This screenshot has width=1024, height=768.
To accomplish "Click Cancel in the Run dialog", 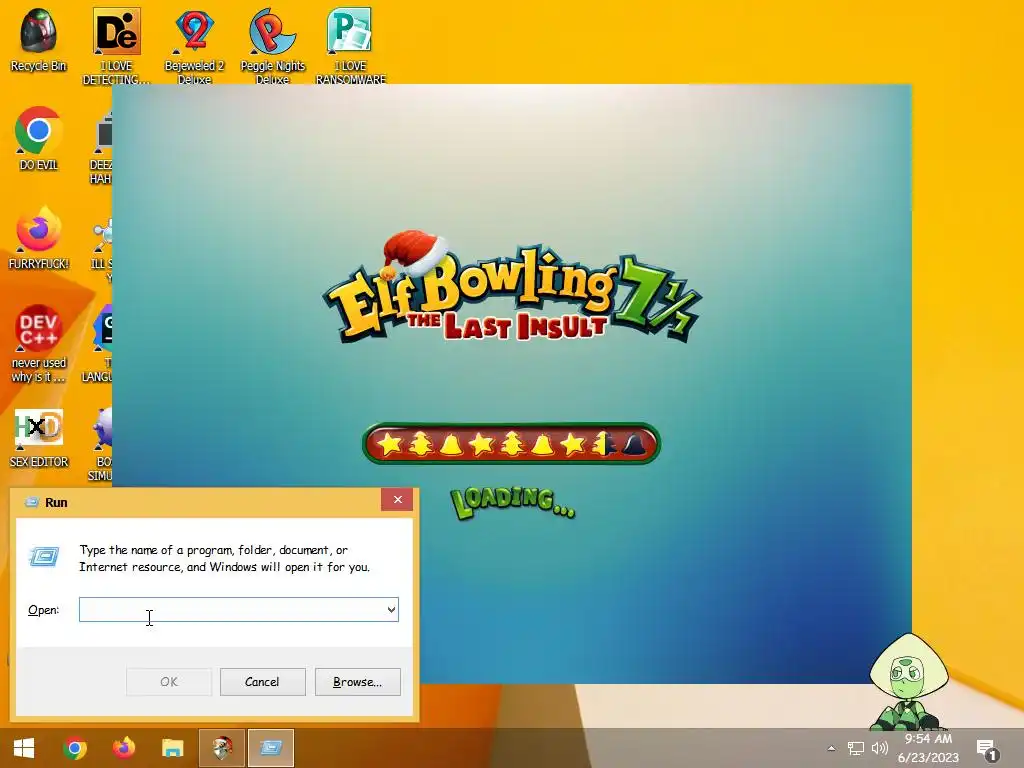I will [262, 682].
